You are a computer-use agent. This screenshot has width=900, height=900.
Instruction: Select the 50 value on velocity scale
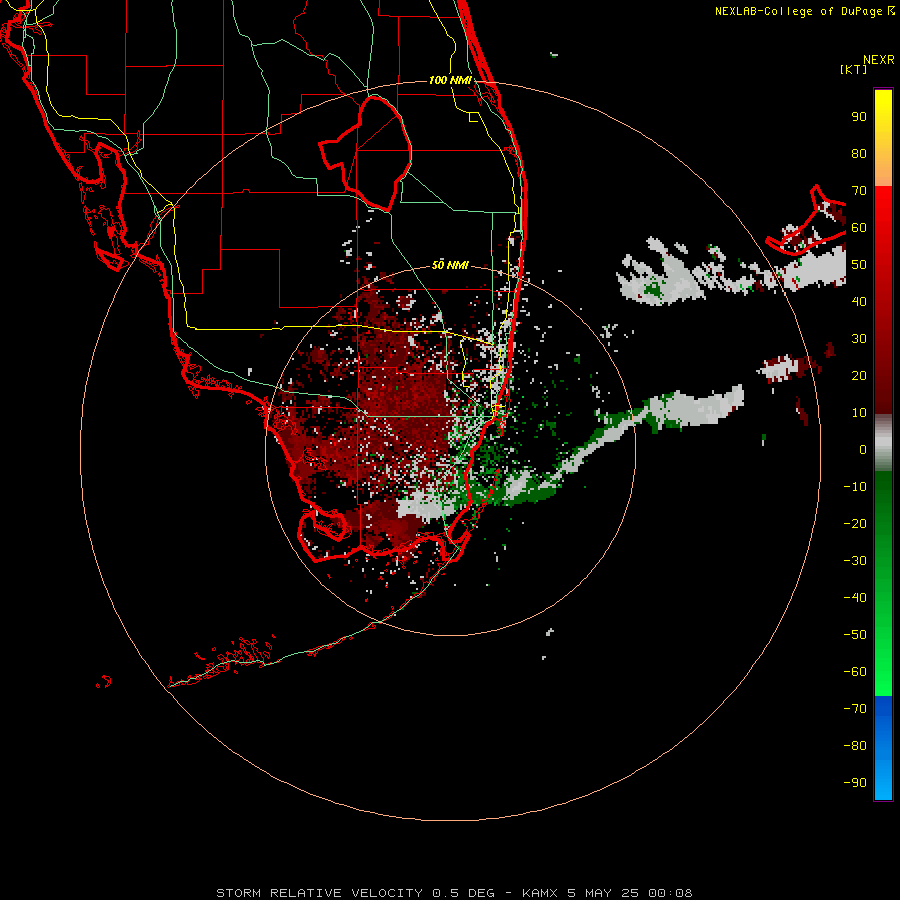859,265
